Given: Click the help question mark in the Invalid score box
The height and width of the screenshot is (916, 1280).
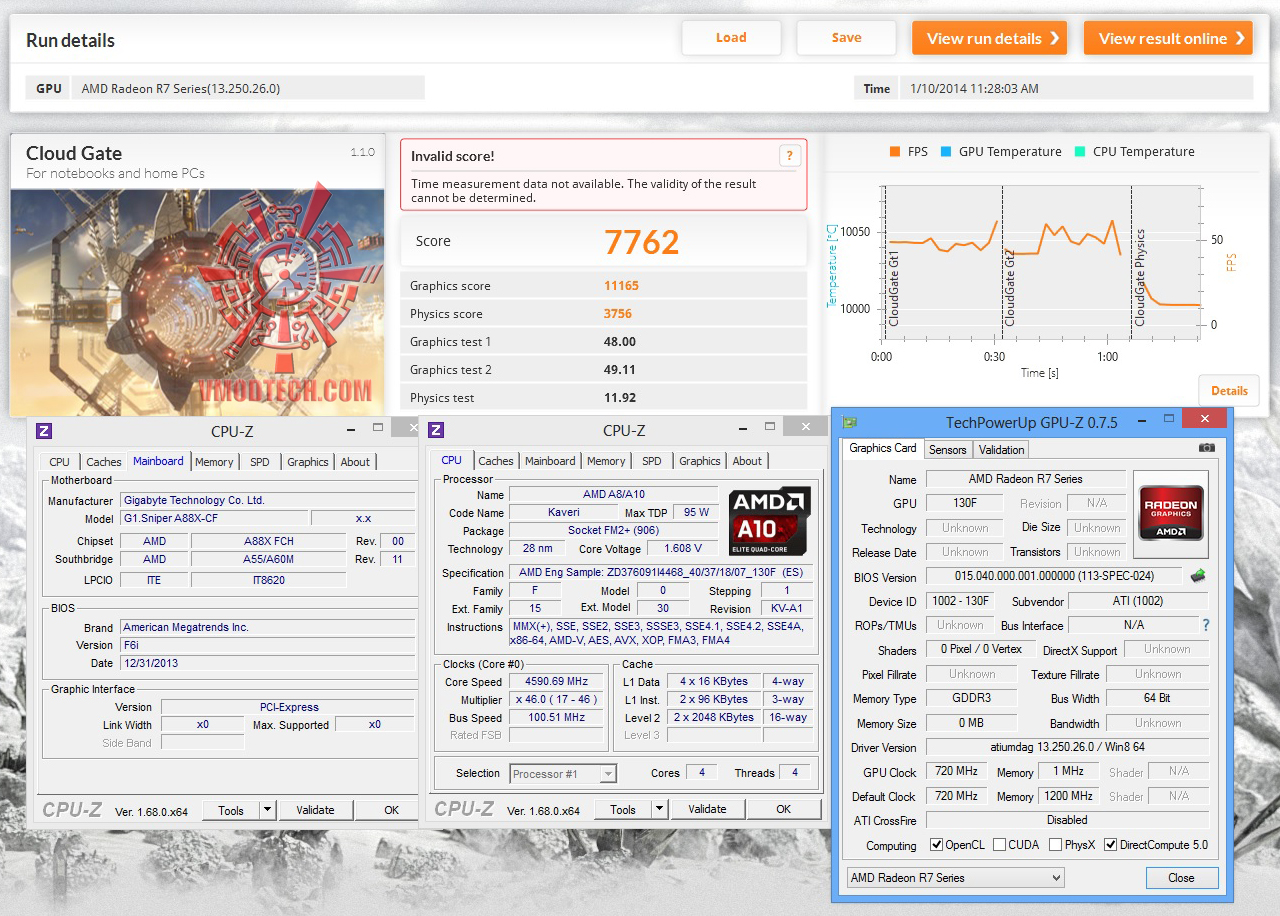Looking at the screenshot, I should 789,156.
